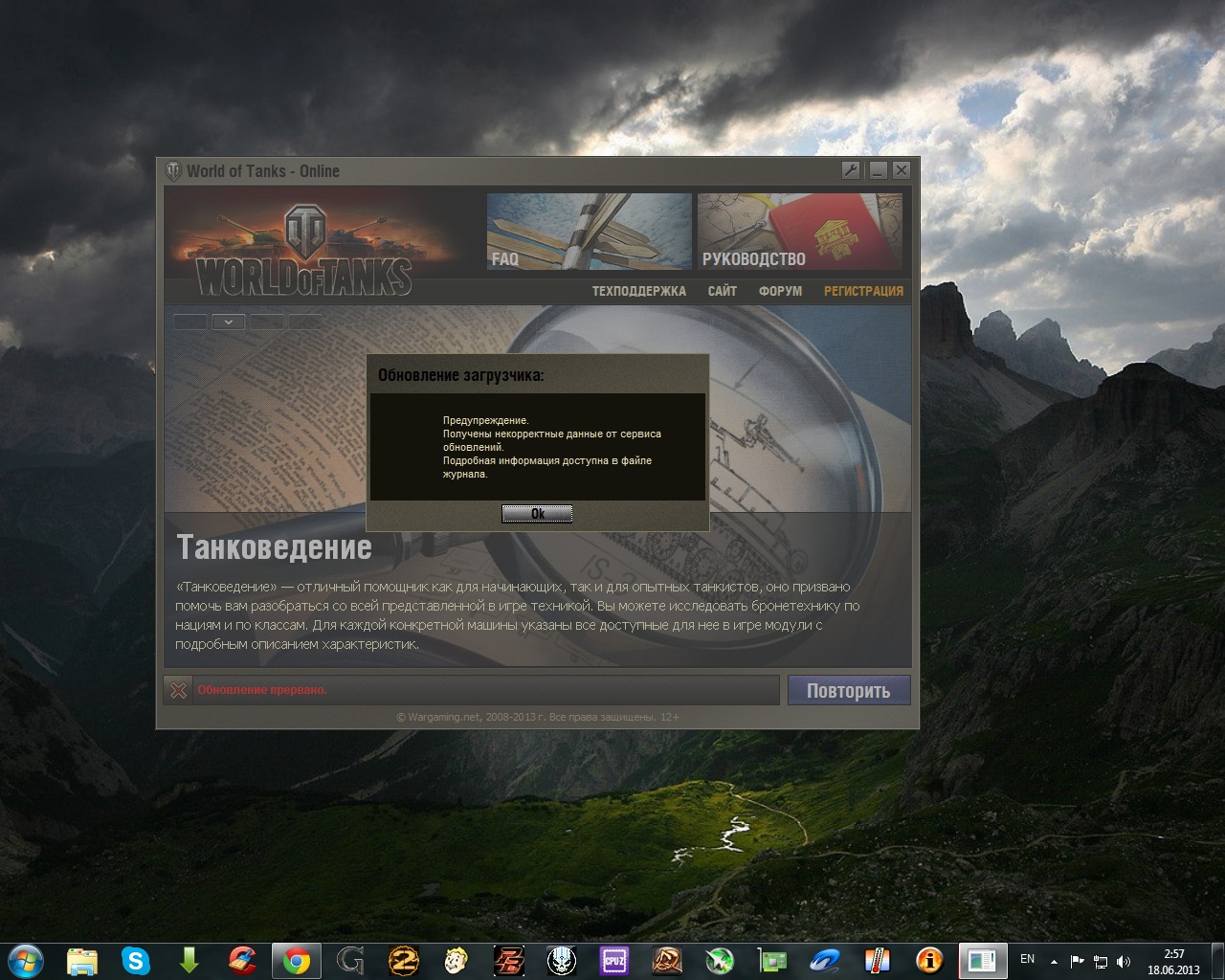Click Ok in the update warning dialog
The height and width of the screenshot is (980, 1225).
(x=537, y=514)
